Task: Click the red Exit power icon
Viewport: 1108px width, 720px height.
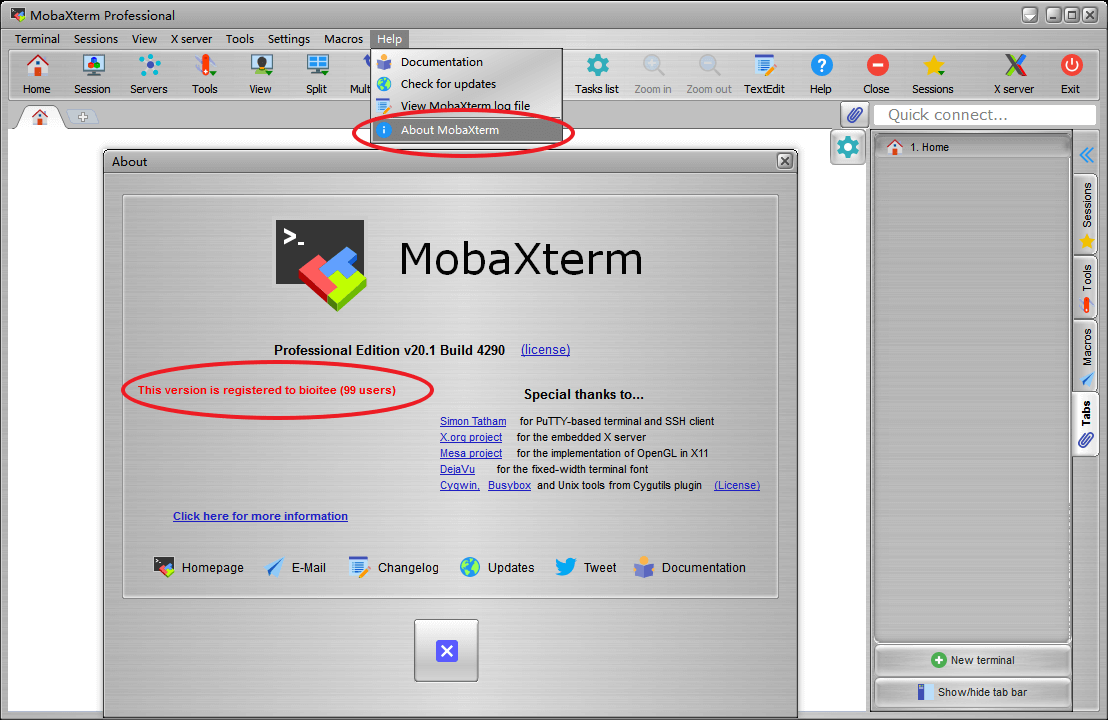Action: (1071, 74)
